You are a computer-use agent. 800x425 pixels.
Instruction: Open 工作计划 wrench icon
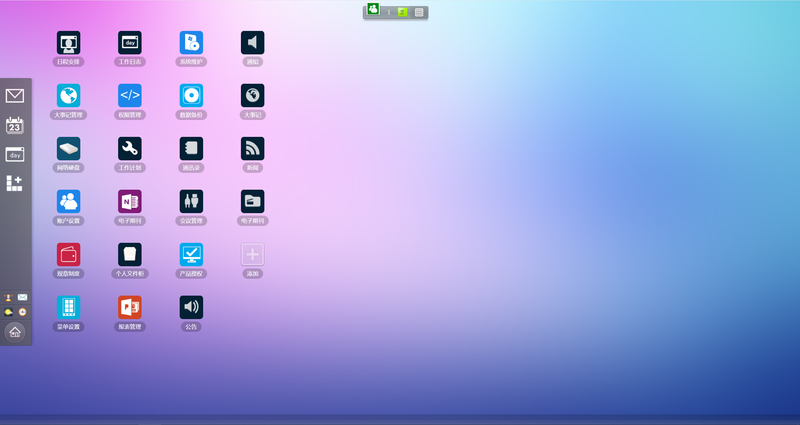click(x=130, y=148)
